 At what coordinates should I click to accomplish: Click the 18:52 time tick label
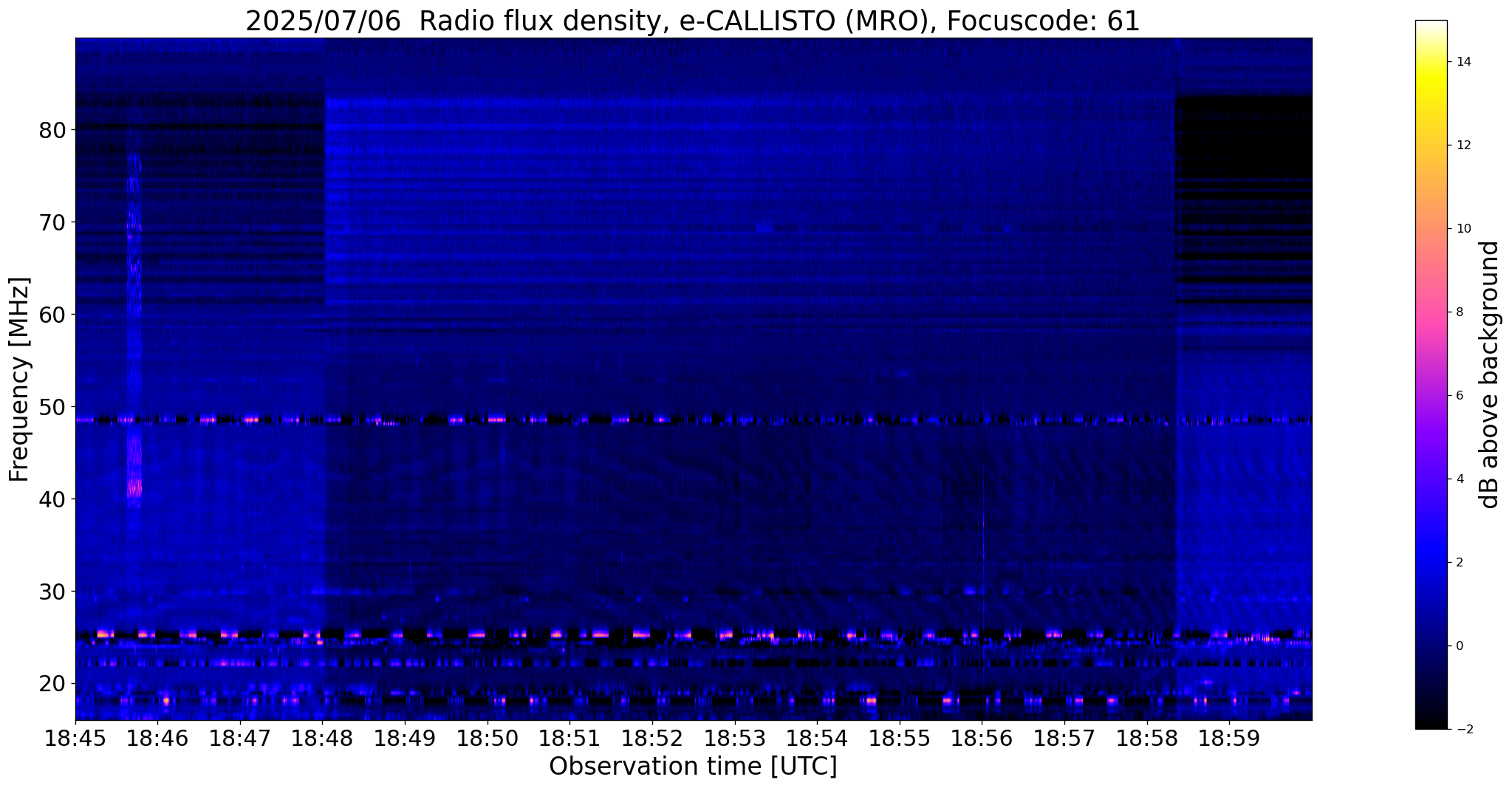click(652, 738)
